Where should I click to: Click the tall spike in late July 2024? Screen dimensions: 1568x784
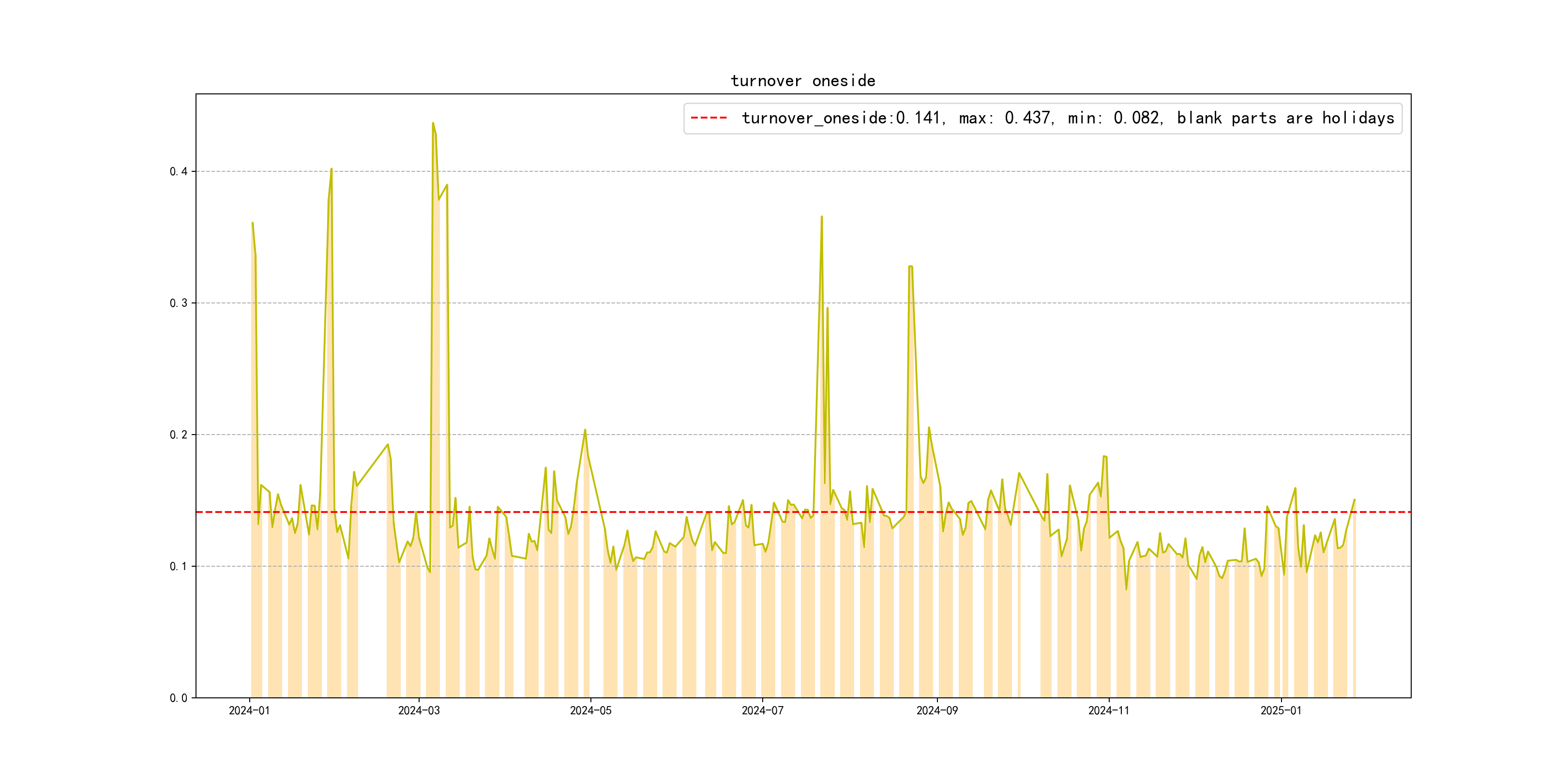coord(821,217)
